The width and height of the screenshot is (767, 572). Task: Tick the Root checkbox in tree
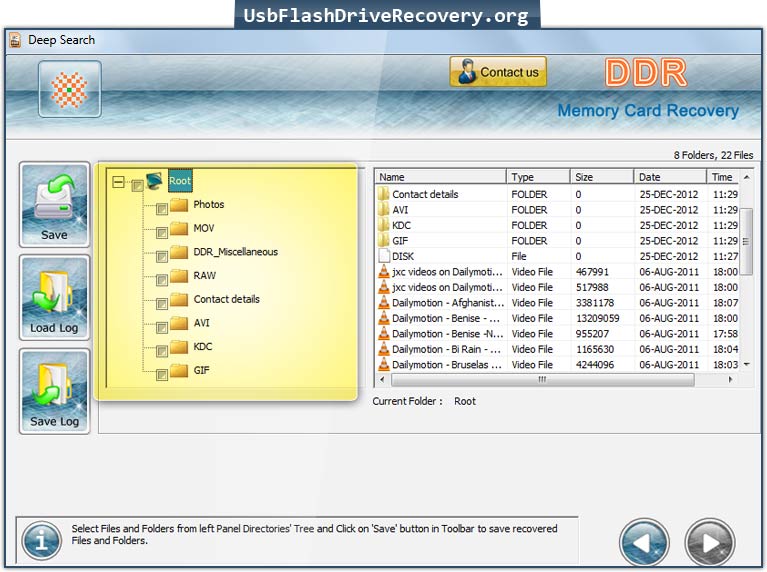pyautogui.click(x=137, y=185)
